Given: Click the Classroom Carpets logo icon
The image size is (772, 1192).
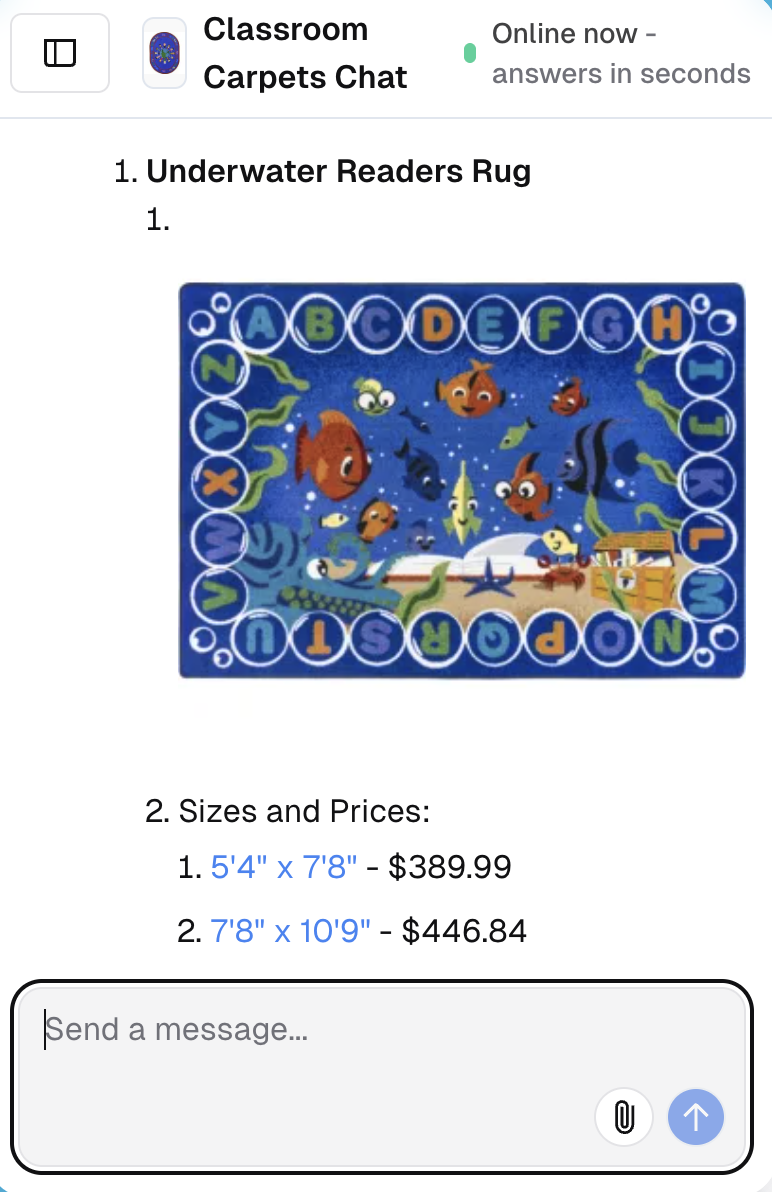Looking at the screenshot, I should pos(164,53).
